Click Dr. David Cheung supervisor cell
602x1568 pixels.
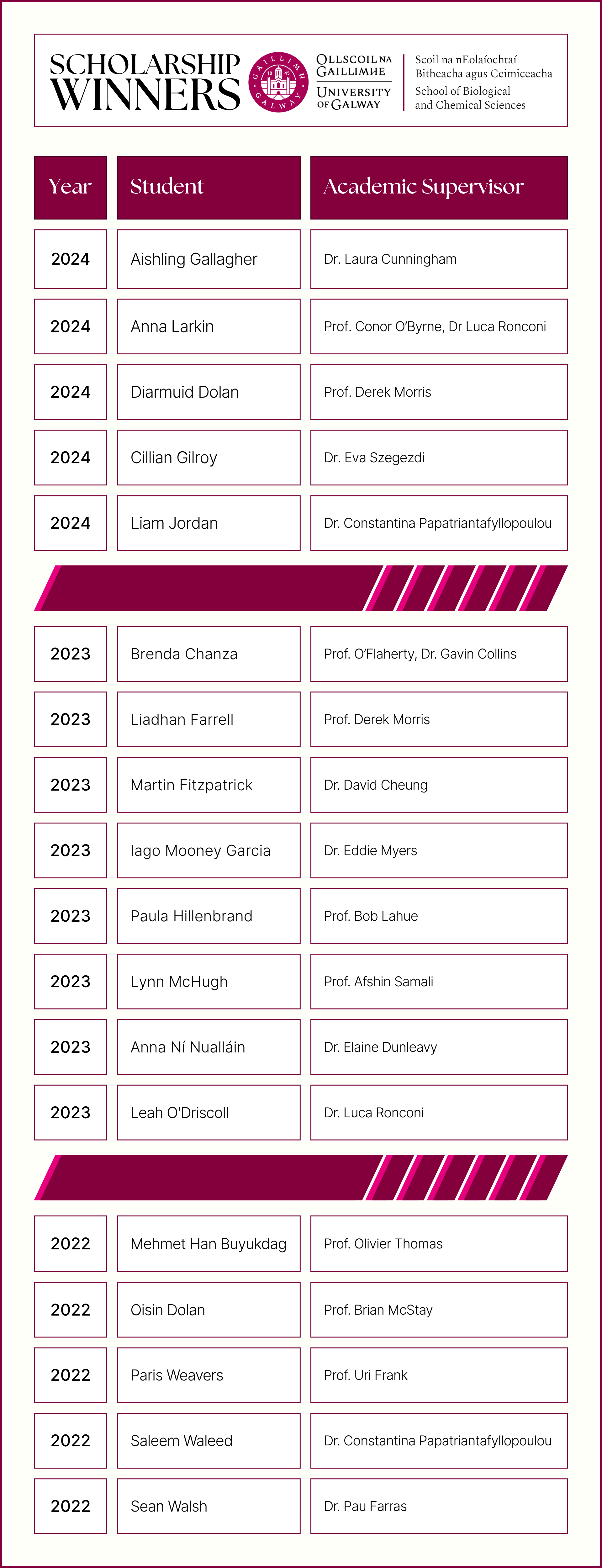pos(438,785)
